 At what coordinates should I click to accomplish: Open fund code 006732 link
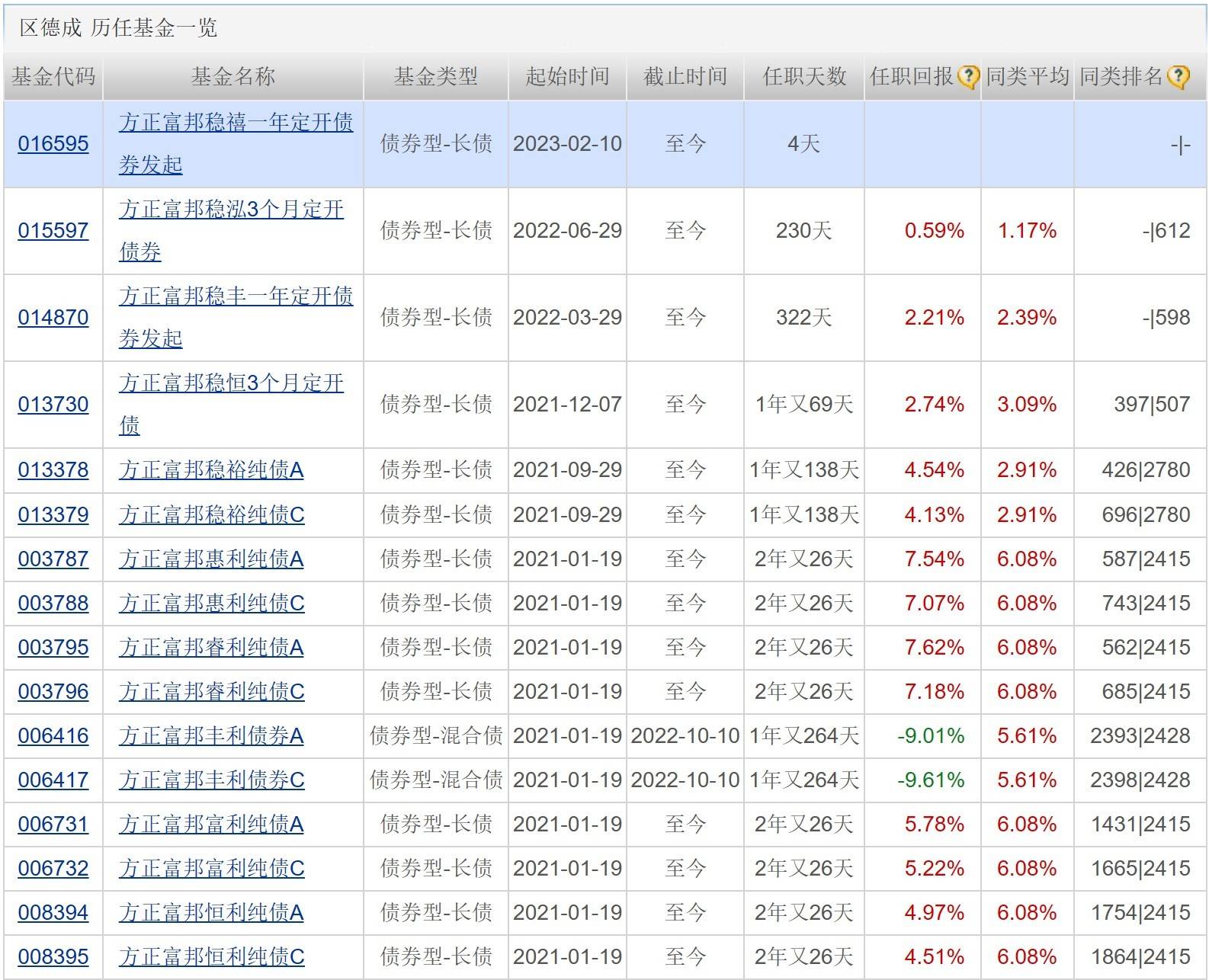(x=53, y=869)
